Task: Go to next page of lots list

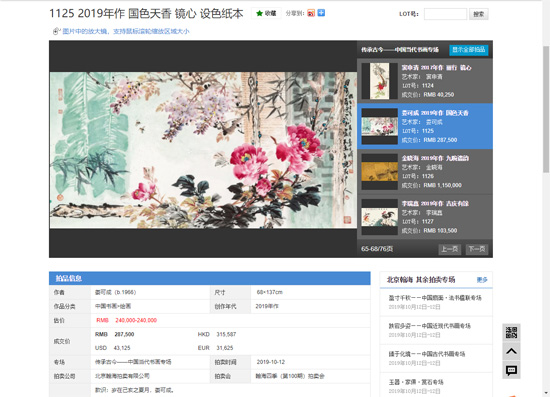Action: click(x=477, y=249)
